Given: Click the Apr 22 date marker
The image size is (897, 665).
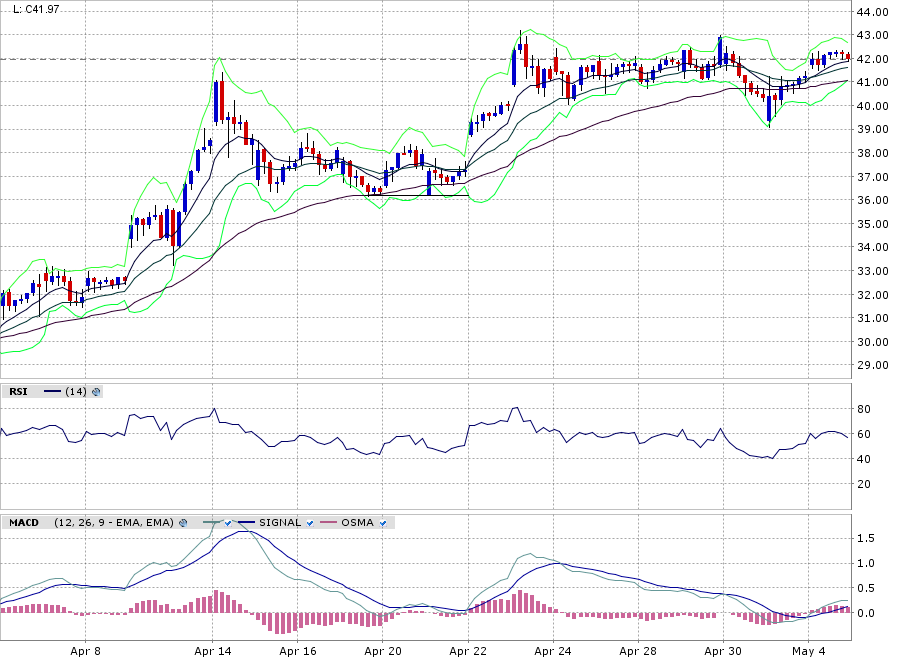Looking at the screenshot, I should [467, 651].
